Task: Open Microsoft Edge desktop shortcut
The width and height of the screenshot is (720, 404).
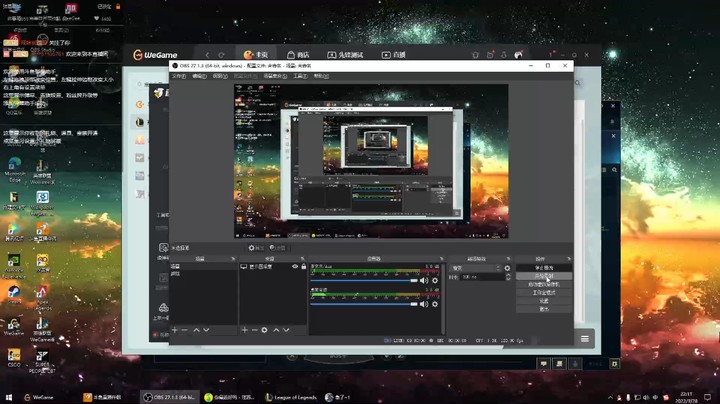Action: tap(15, 169)
